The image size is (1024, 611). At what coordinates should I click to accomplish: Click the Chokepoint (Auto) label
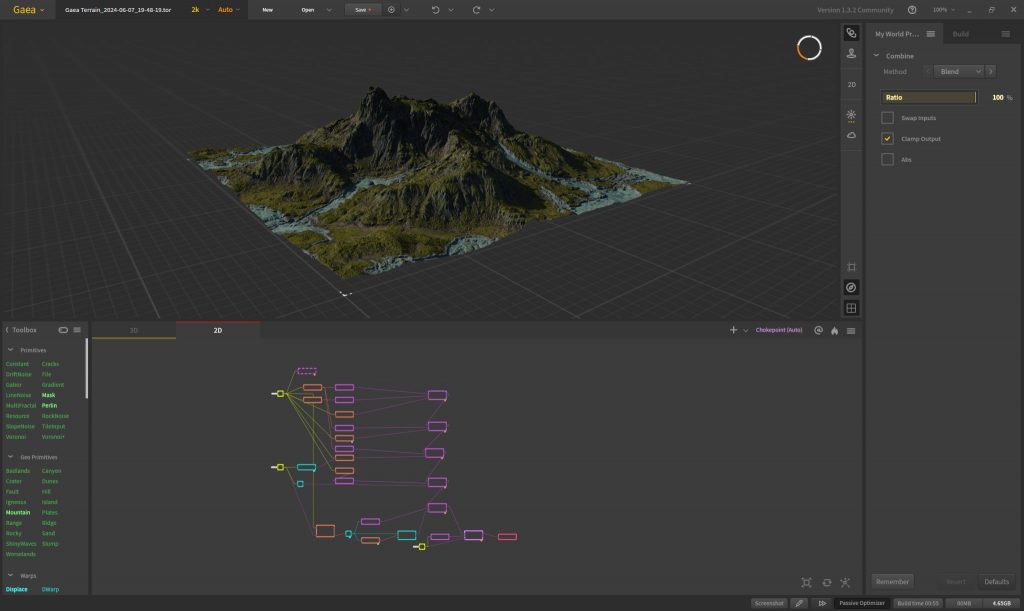tap(779, 330)
